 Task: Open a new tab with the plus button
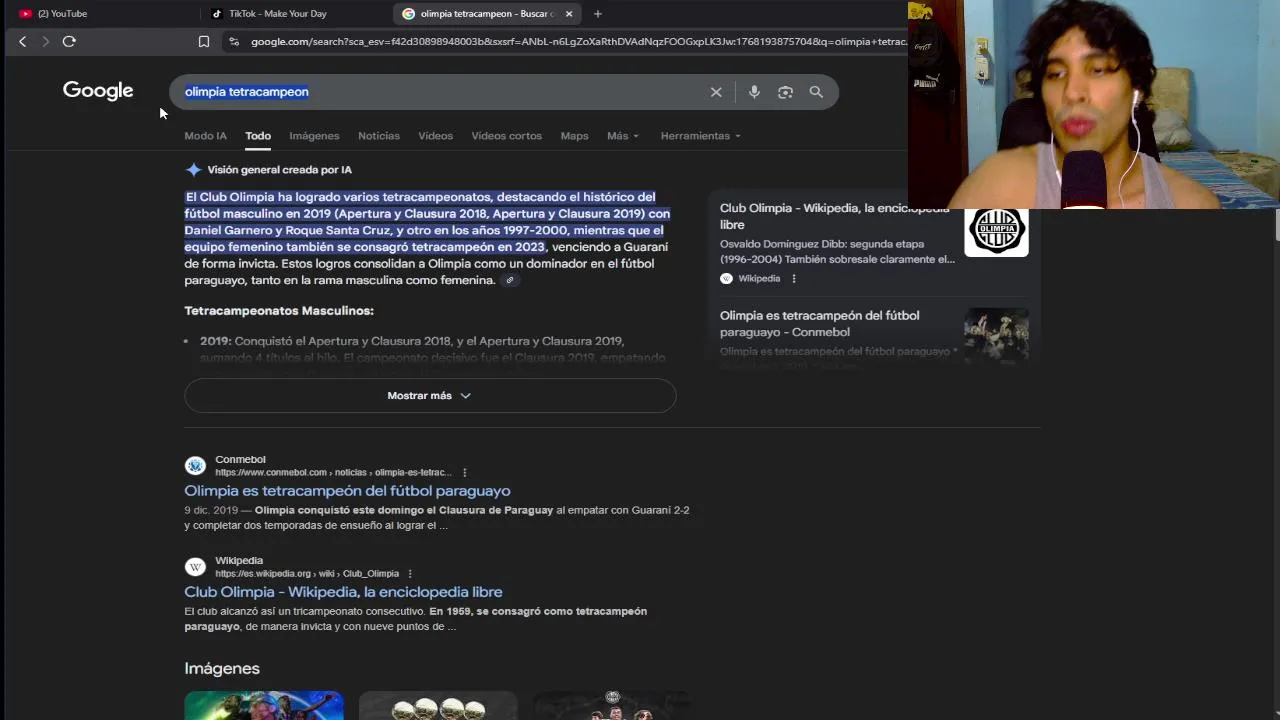pyautogui.click(x=597, y=14)
